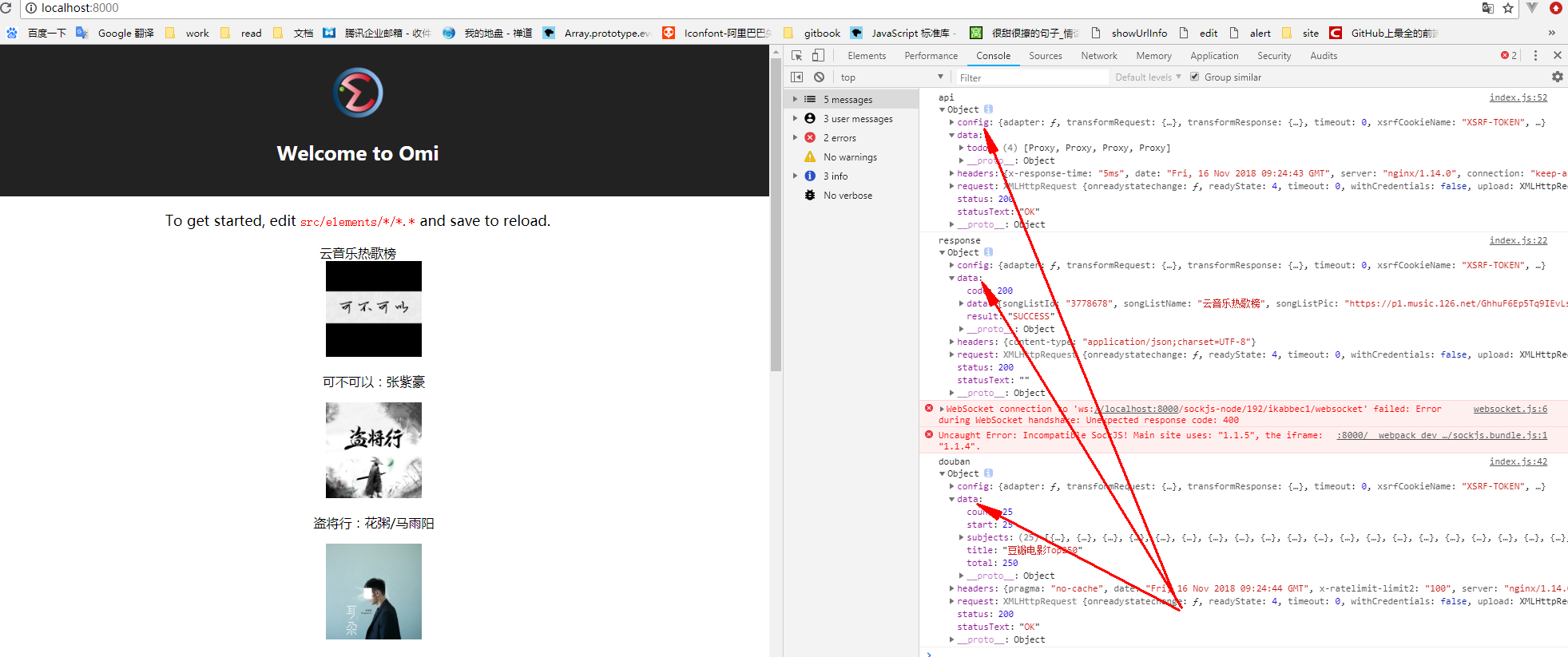Clear console with the ban icon
Screen dimensions: 1568x657
tap(819, 77)
